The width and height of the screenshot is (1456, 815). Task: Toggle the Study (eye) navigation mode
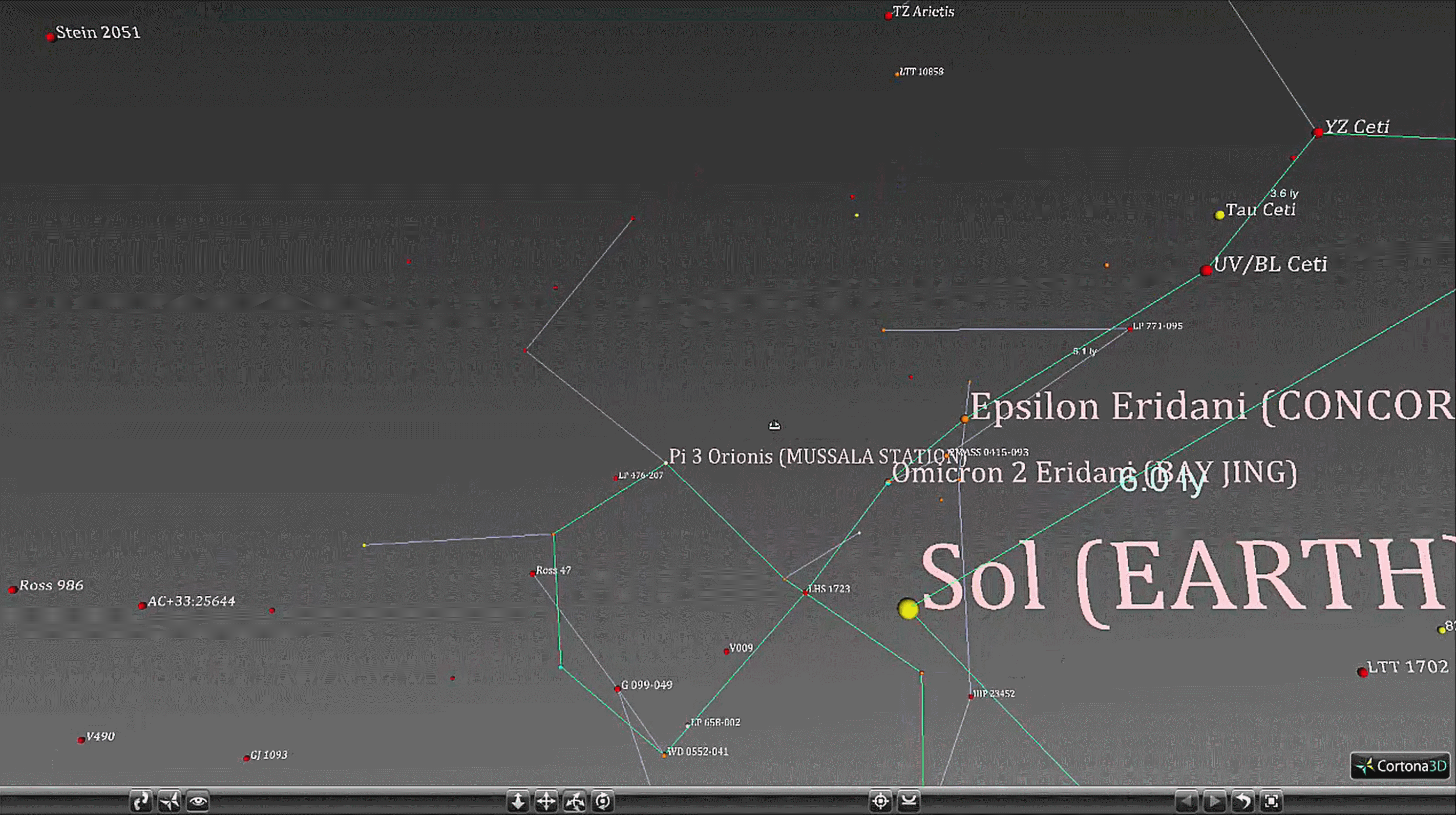(198, 801)
